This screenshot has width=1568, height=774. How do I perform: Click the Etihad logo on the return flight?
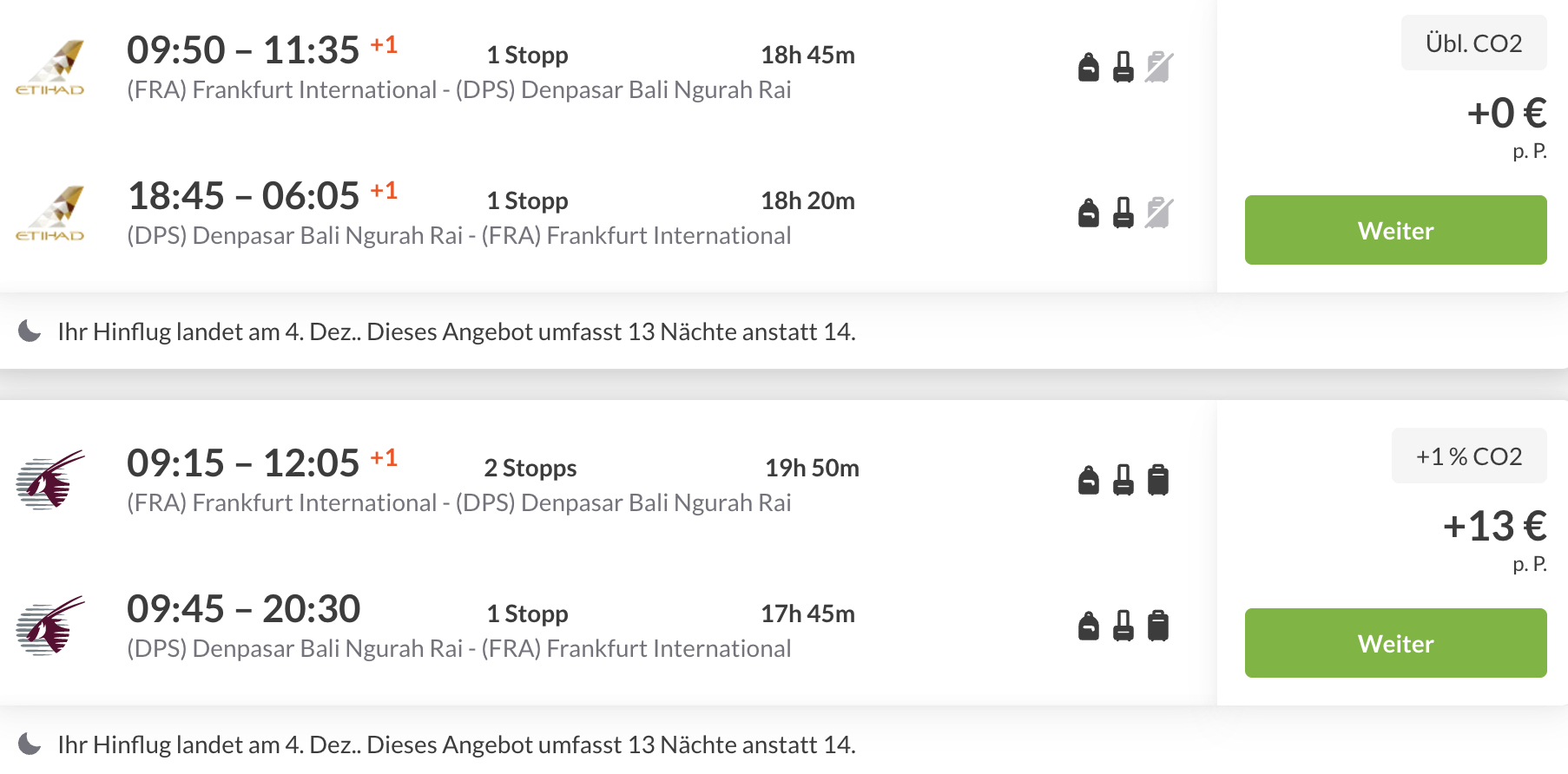click(50, 213)
